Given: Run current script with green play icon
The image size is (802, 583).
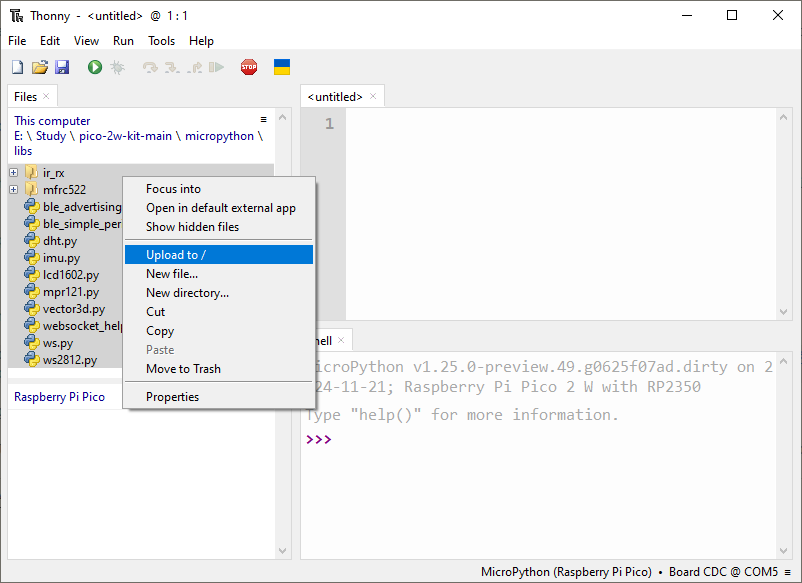Looking at the screenshot, I should 95,67.
